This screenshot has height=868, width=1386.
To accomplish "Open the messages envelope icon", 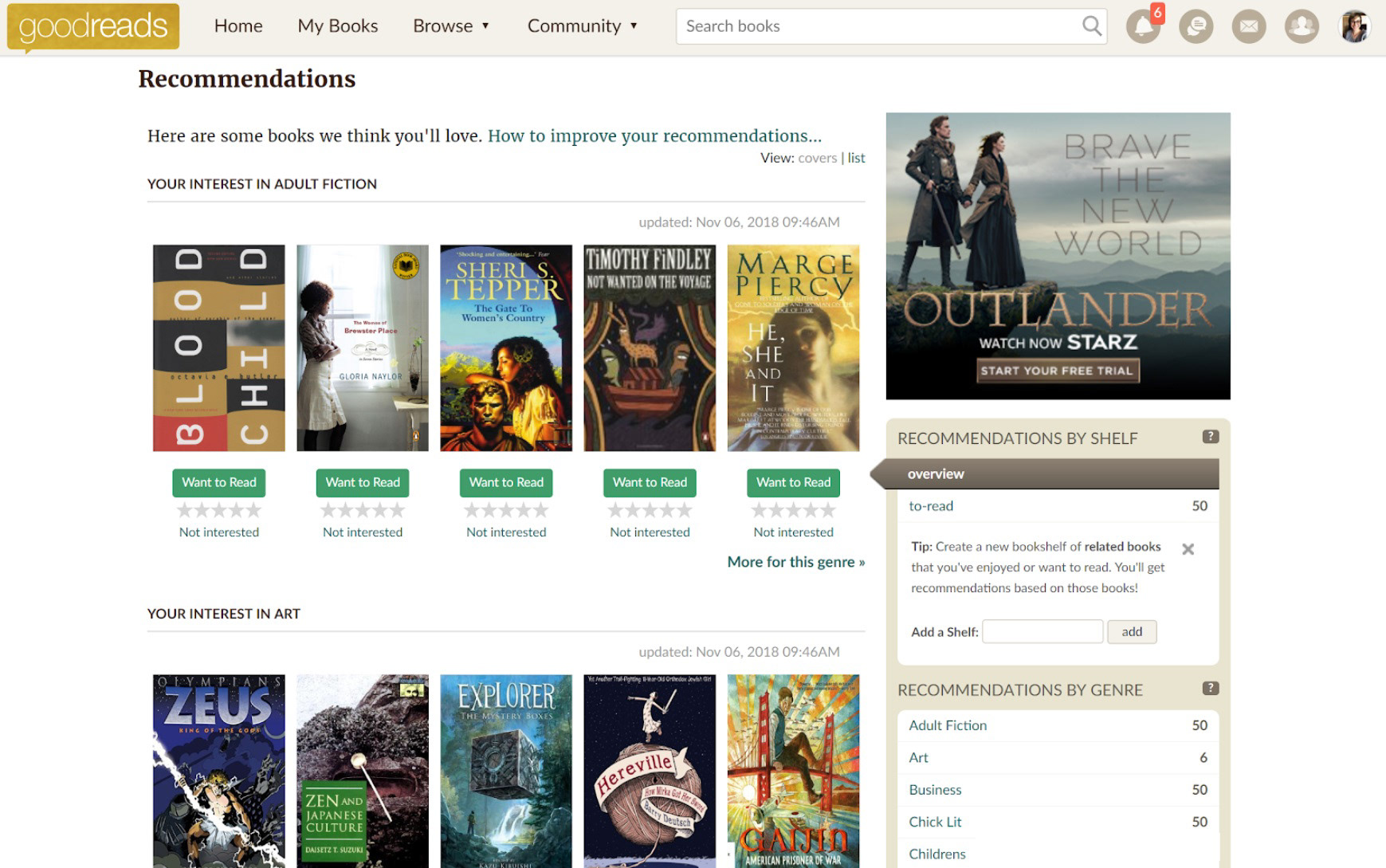I will coord(1249,26).
